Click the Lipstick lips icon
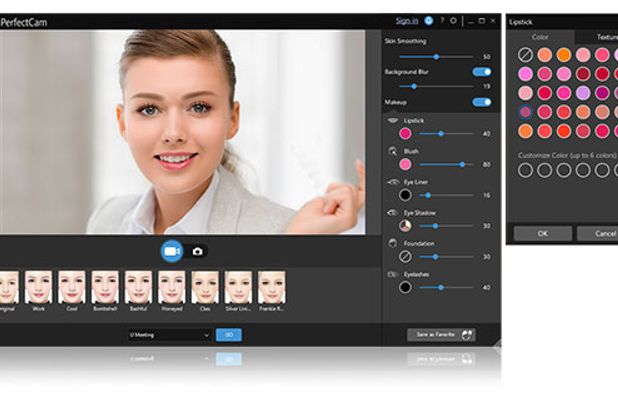This screenshot has height=394, width=618. point(393,120)
